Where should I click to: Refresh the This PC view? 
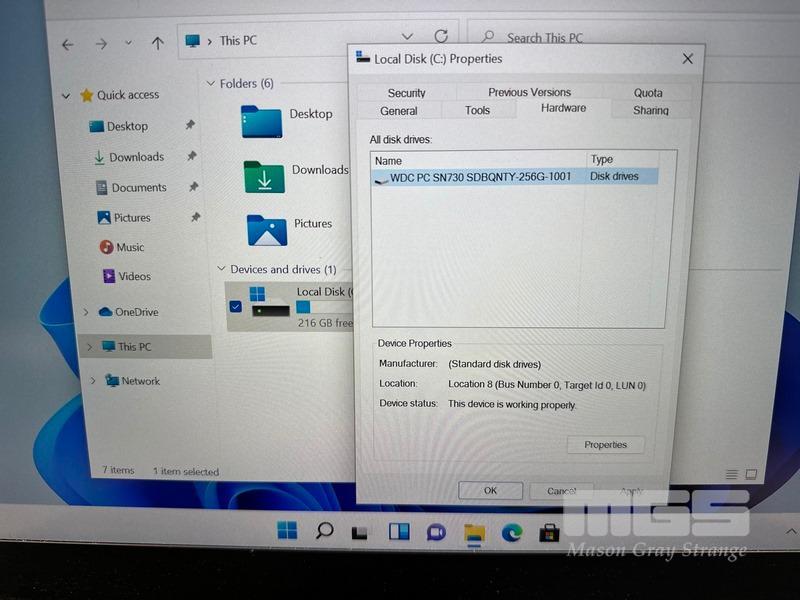click(440, 38)
